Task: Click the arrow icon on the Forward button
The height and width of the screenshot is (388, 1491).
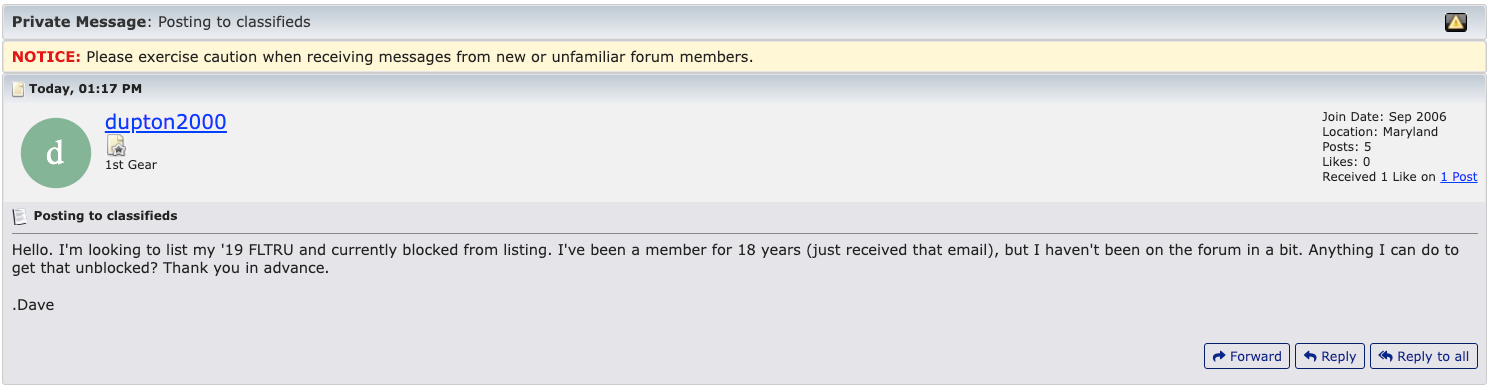Action: click(x=1219, y=356)
